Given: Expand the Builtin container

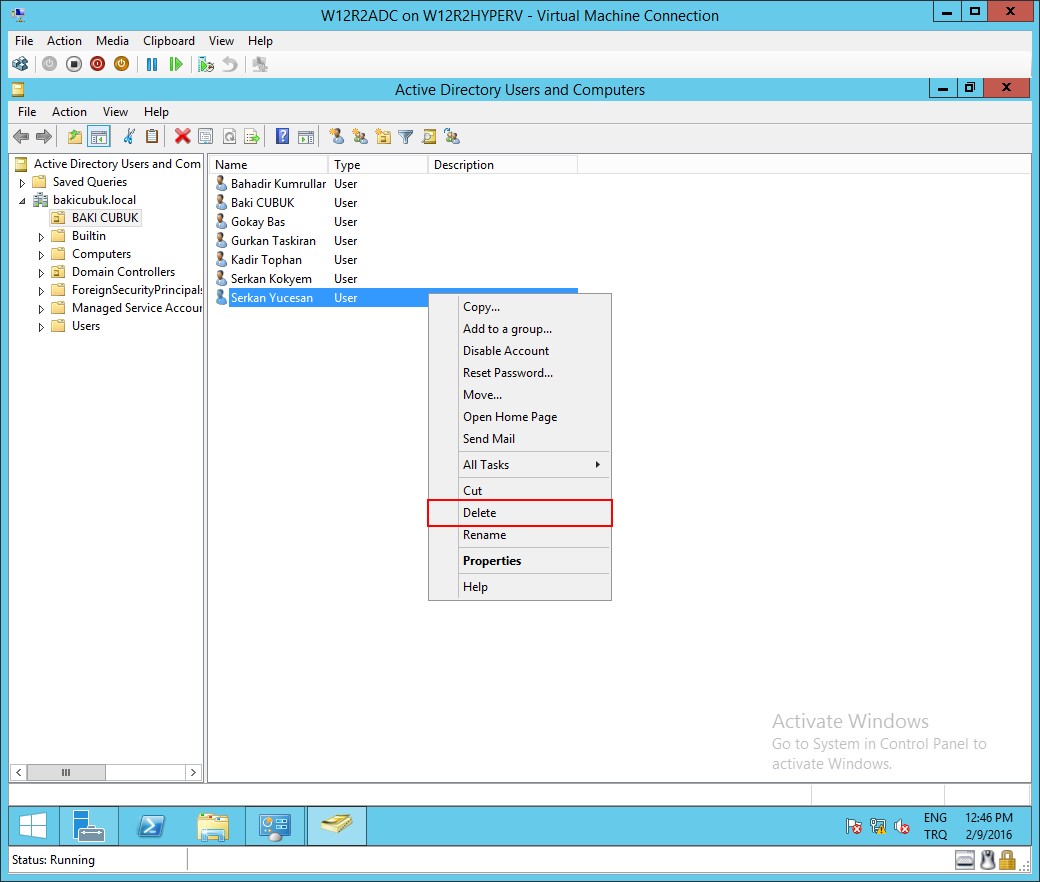Looking at the screenshot, I should [41, 237].
